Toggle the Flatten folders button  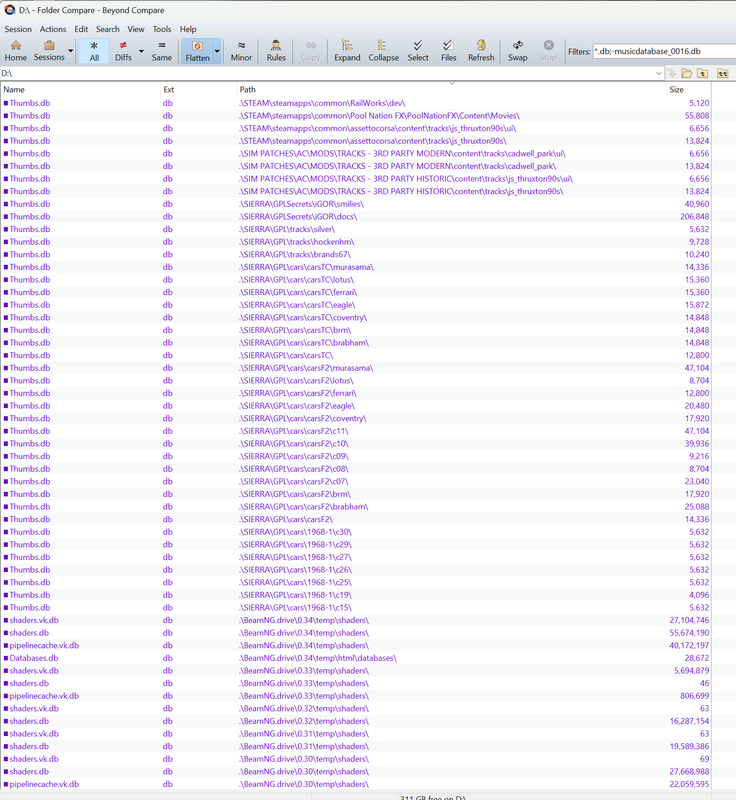197,51
